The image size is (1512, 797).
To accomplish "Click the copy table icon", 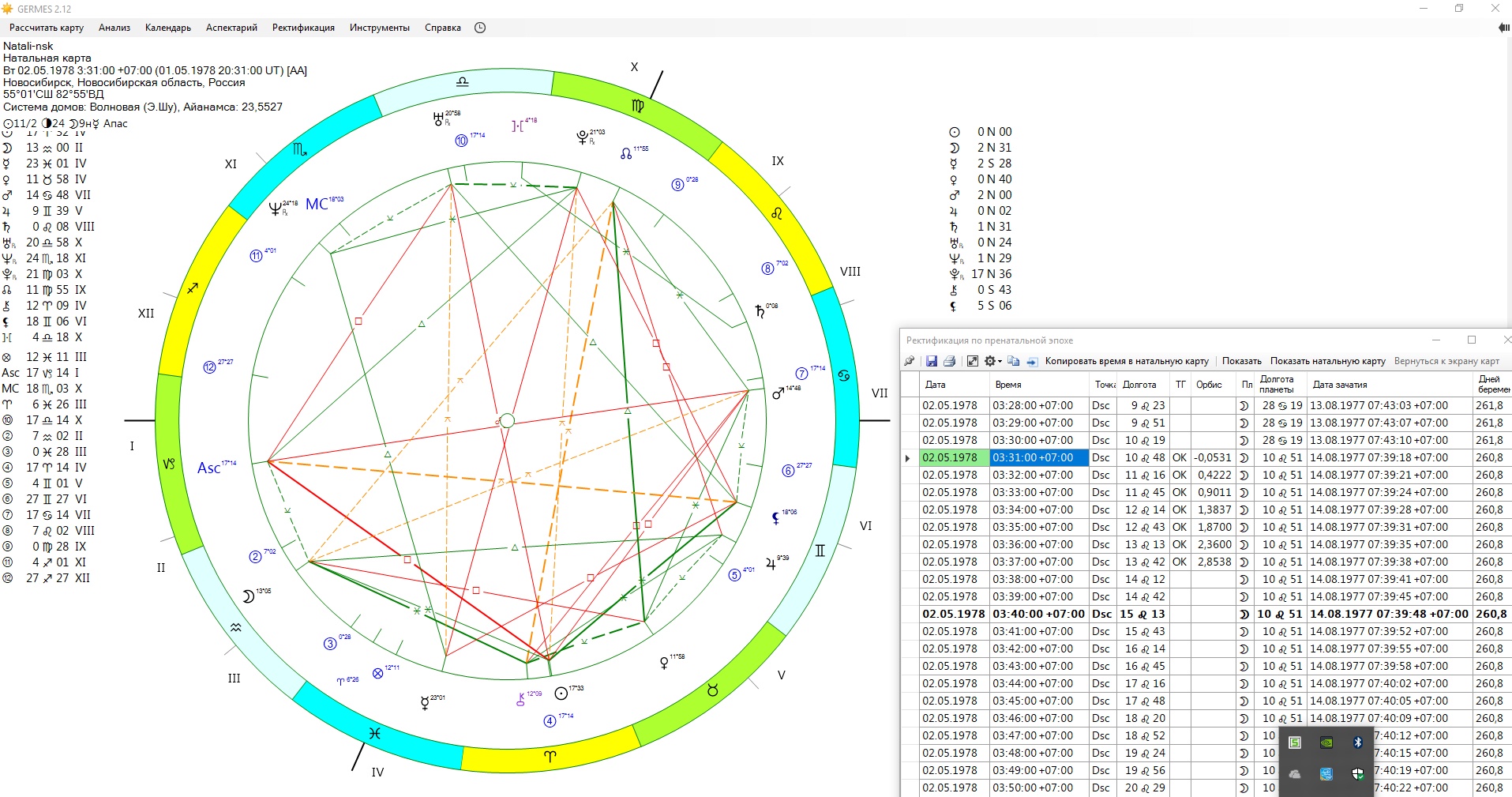I will [1013, 361].
